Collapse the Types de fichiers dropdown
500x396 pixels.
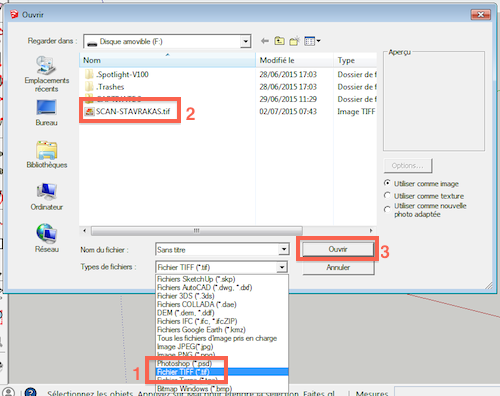point(282,267)
